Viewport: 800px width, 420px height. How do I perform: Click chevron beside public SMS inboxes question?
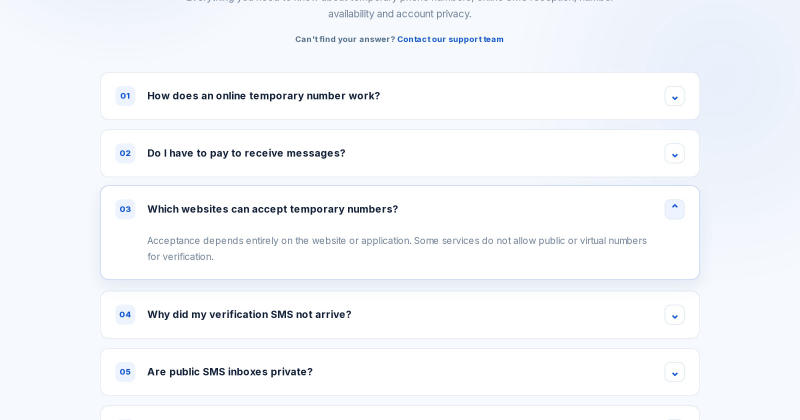674,372
